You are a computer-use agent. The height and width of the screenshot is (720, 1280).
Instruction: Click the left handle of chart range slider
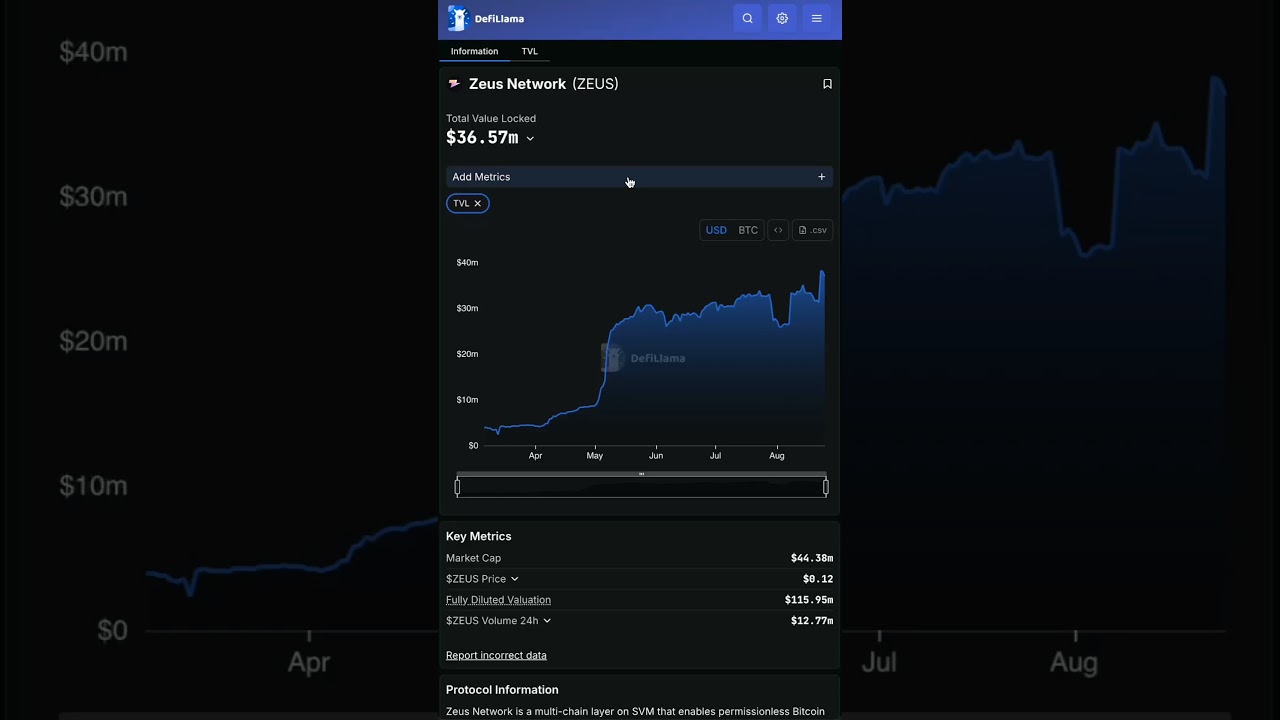point(458,487)
